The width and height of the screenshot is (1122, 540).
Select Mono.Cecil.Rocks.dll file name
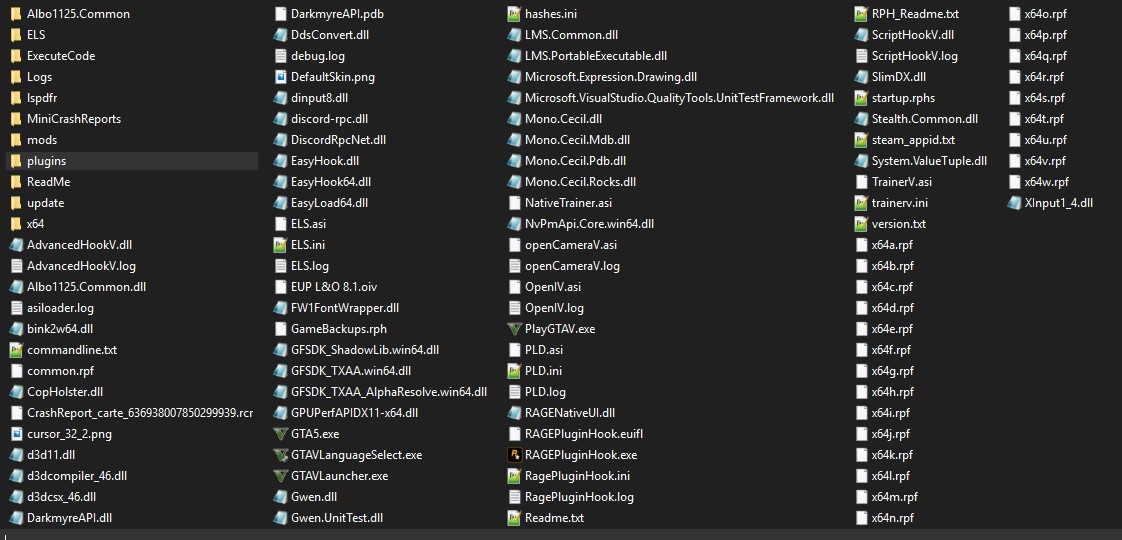click(580, 182)
